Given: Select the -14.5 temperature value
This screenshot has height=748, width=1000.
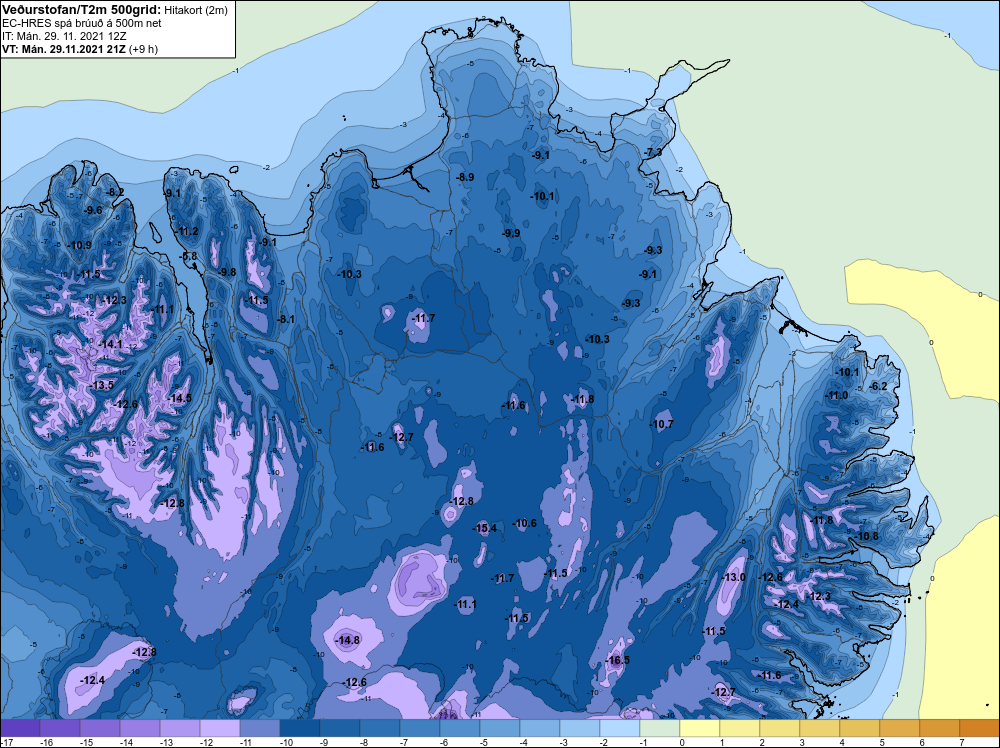Looking at the screenshot, I should (x=179, y=398).
